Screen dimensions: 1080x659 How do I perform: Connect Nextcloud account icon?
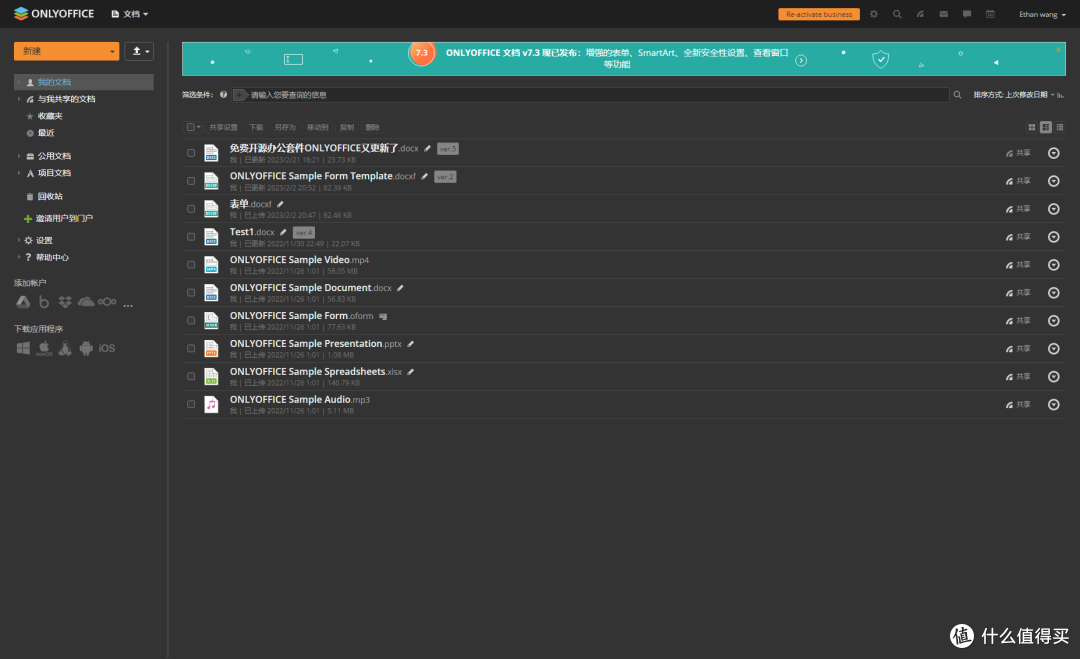click(x=107, y=302)
